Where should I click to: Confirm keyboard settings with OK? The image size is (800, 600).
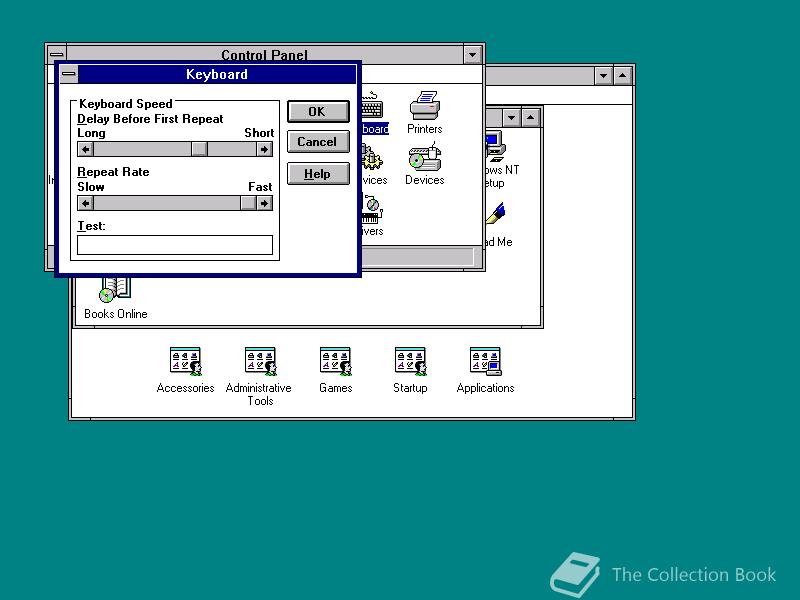tap(318, 111)
